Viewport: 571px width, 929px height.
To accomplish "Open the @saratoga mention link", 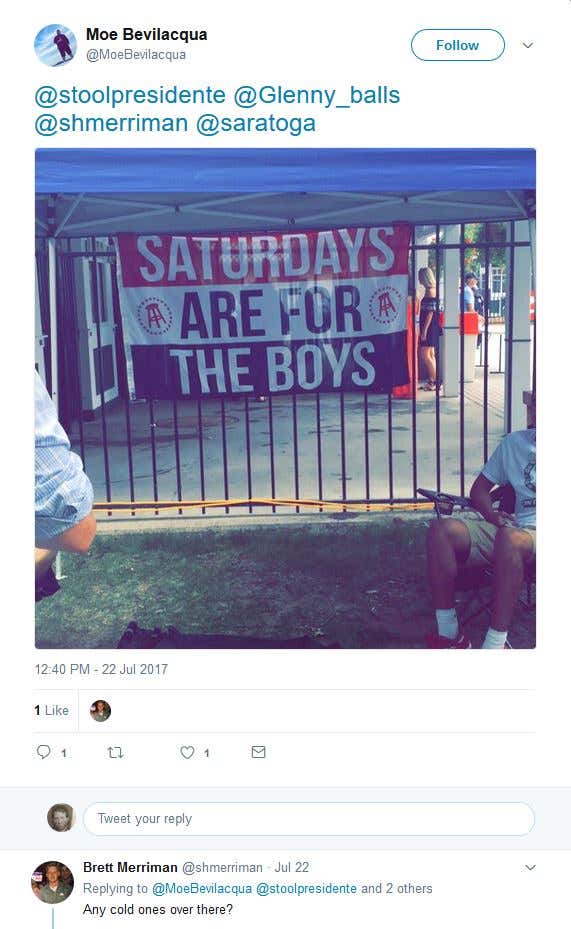I will (255, 123).
